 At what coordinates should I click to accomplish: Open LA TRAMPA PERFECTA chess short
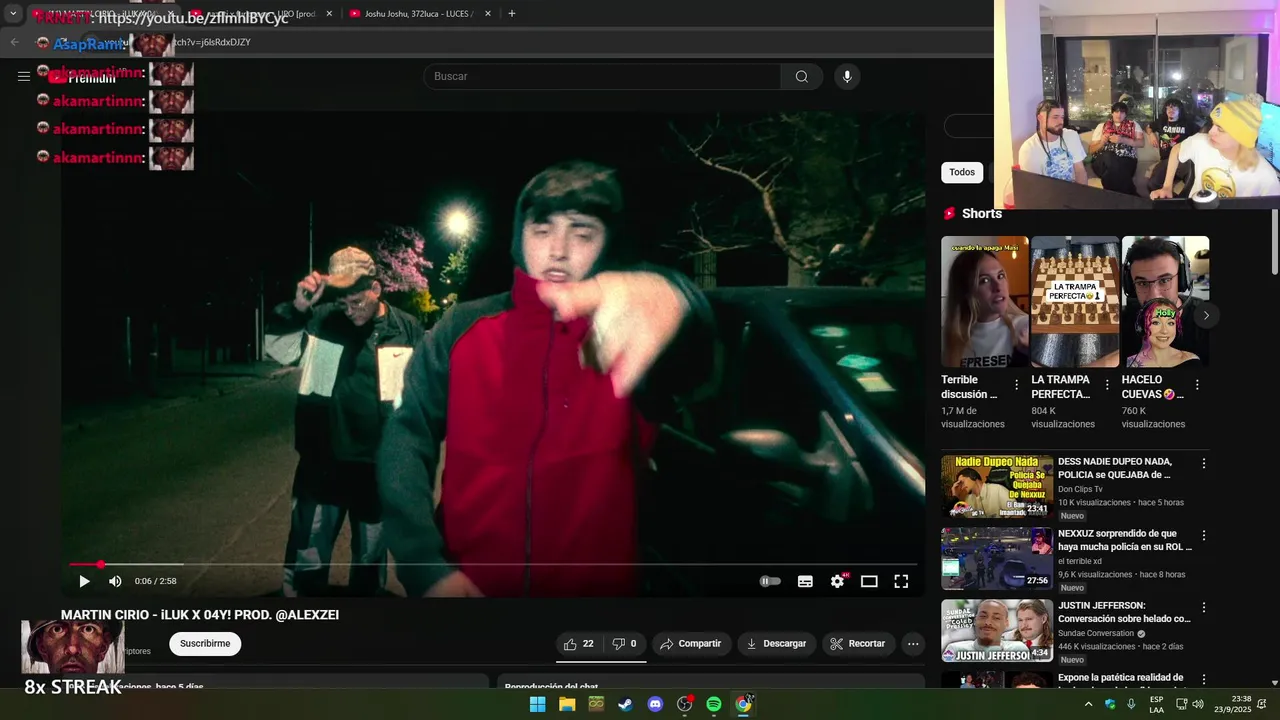(1075, 301)
